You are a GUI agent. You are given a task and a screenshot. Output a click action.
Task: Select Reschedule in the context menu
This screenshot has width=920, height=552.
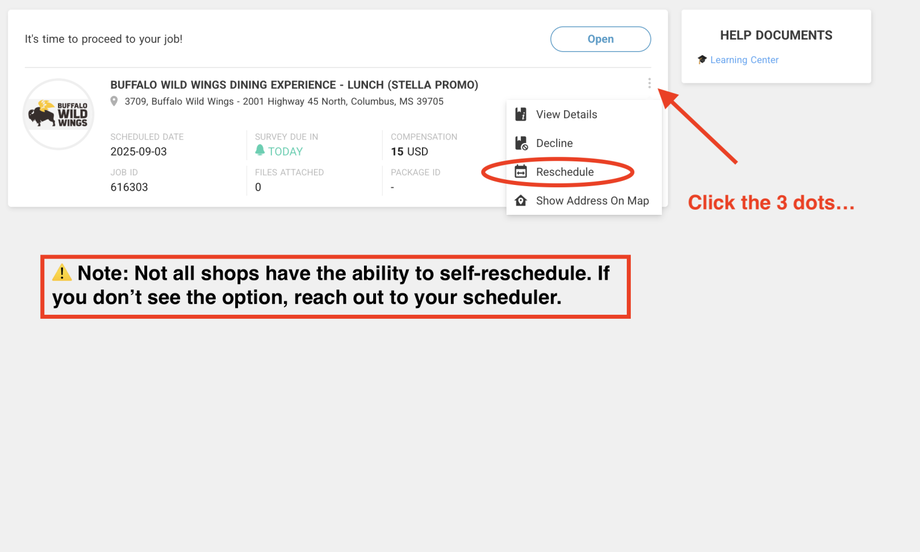click(x=584, y=172)
